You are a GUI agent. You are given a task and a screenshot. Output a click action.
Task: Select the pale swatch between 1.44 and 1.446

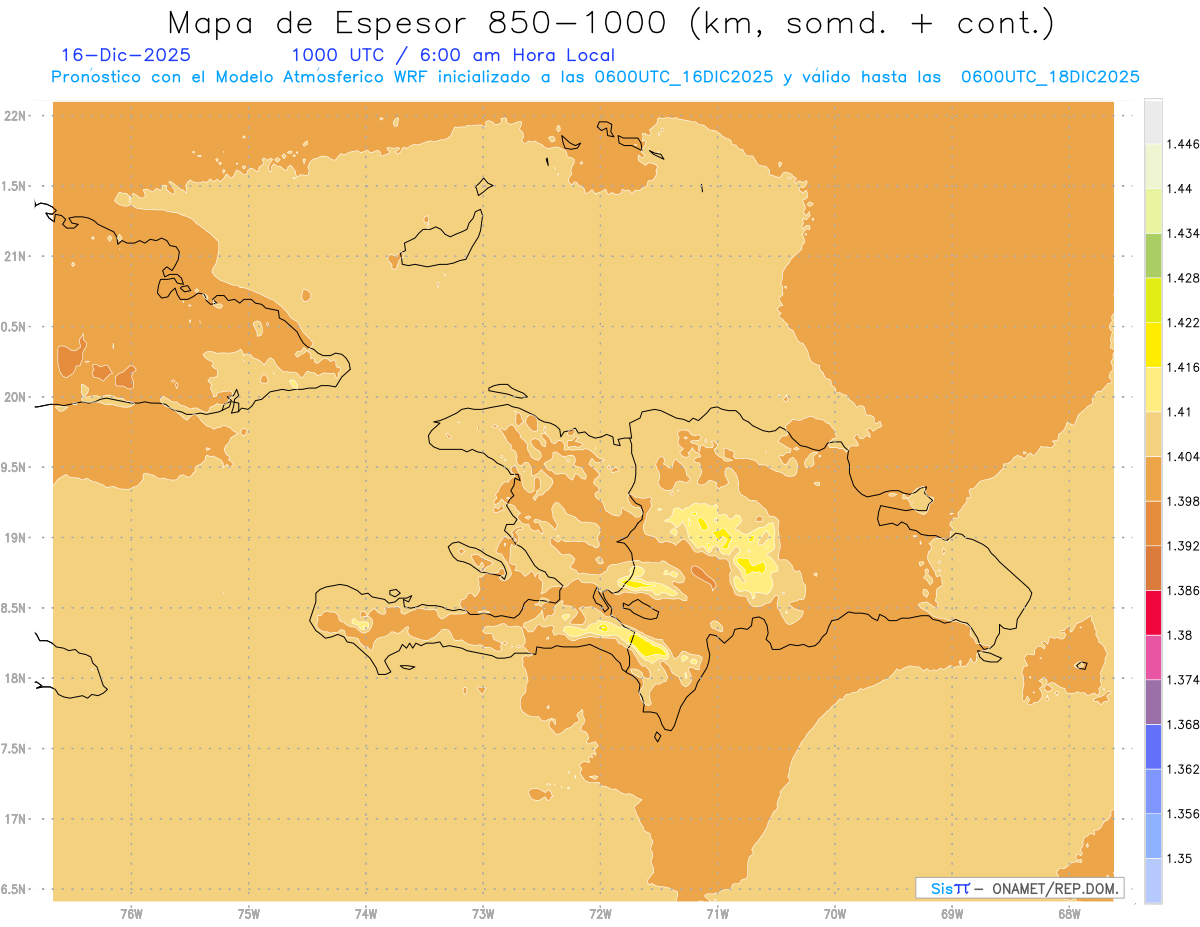pyautogui.click(x=1153, y=165)
